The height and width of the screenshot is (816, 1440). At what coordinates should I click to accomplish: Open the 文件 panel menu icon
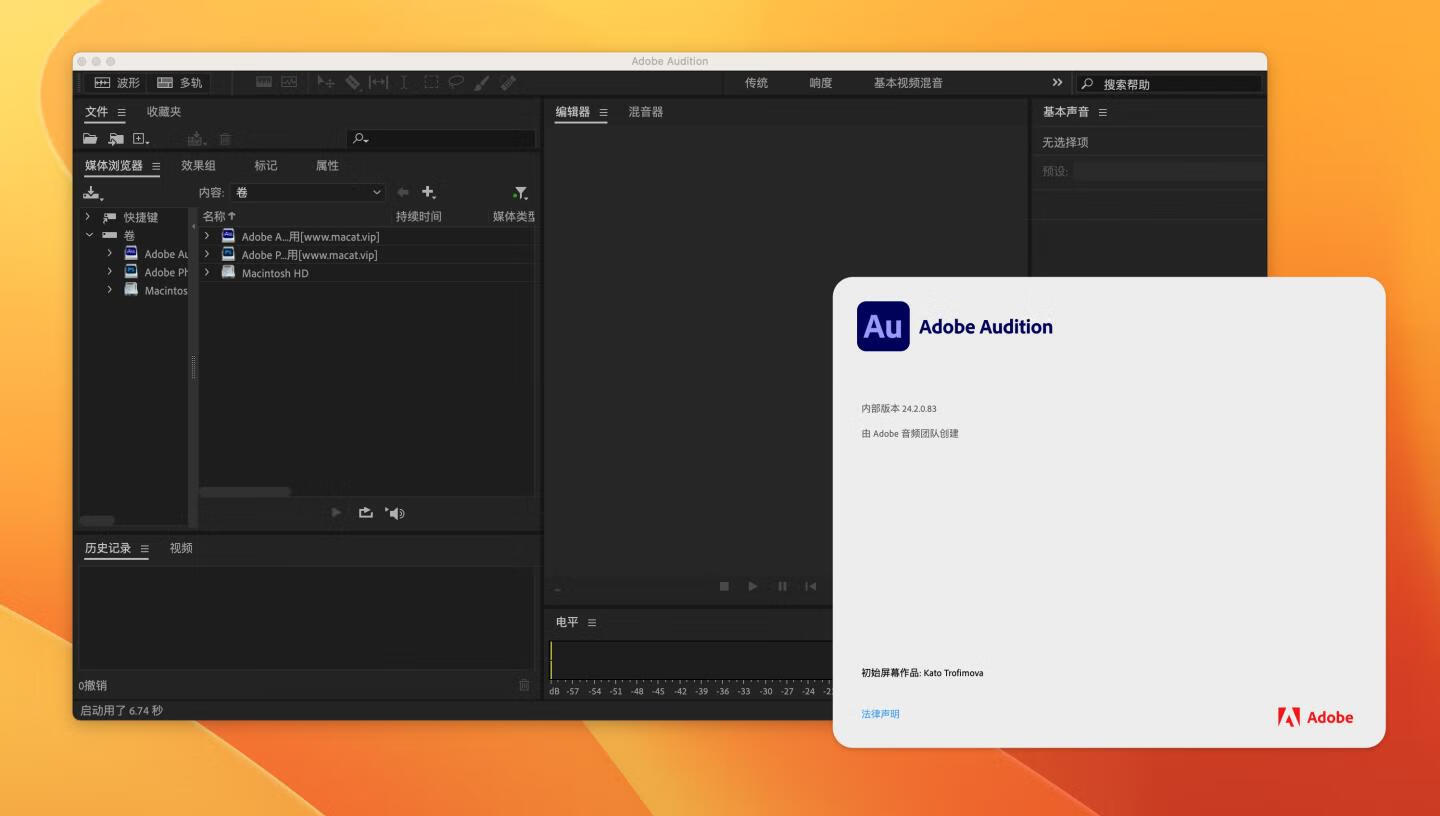122,112
